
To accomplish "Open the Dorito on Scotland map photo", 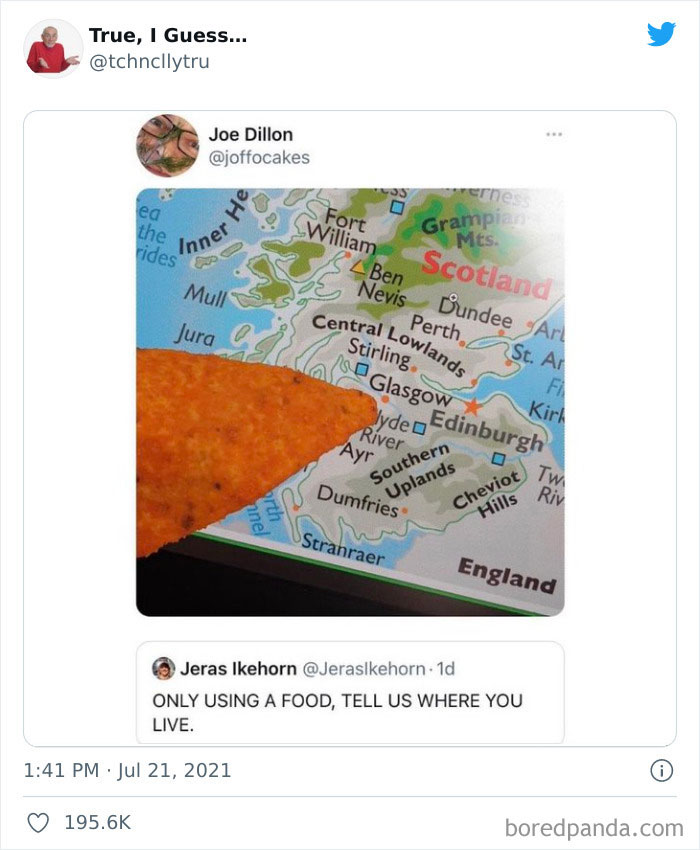I will pyautogui.click(x=350, y=402).
